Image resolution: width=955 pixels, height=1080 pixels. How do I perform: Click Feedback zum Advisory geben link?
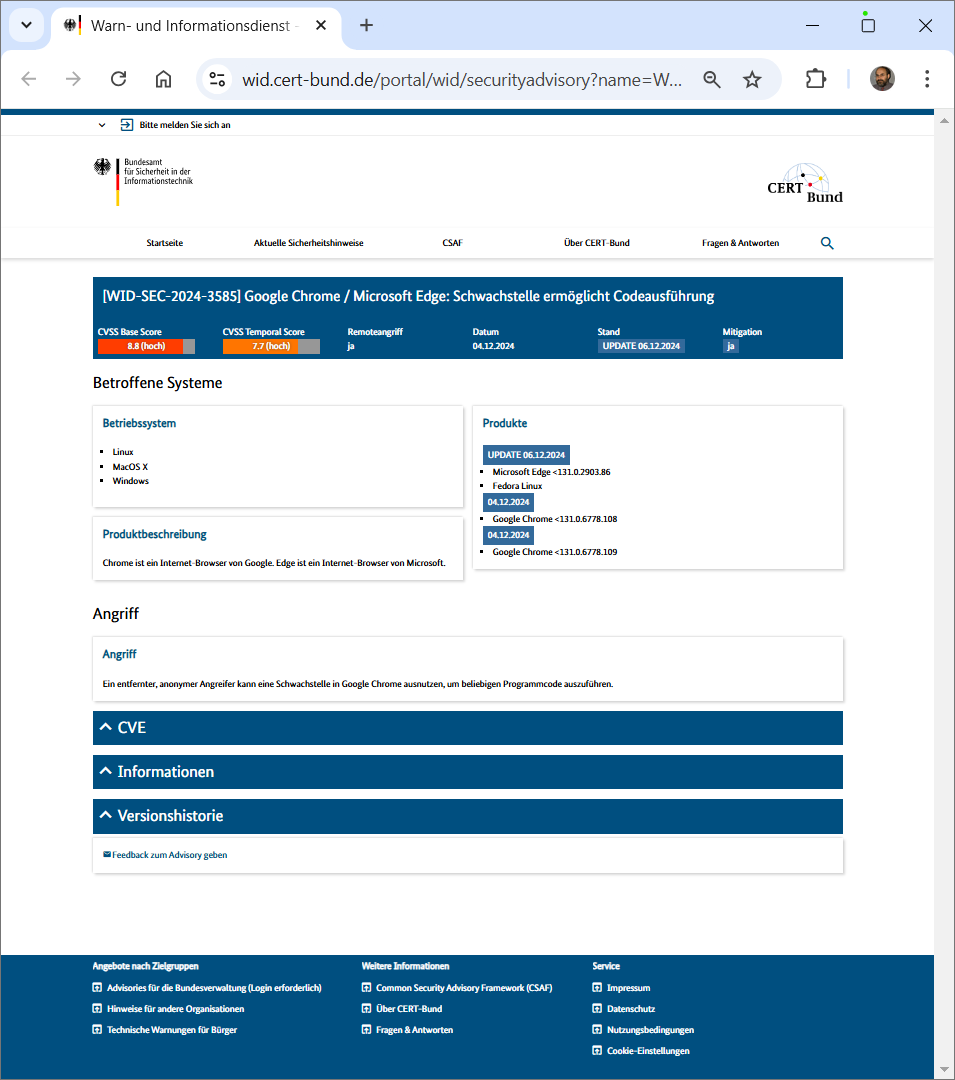169,855
